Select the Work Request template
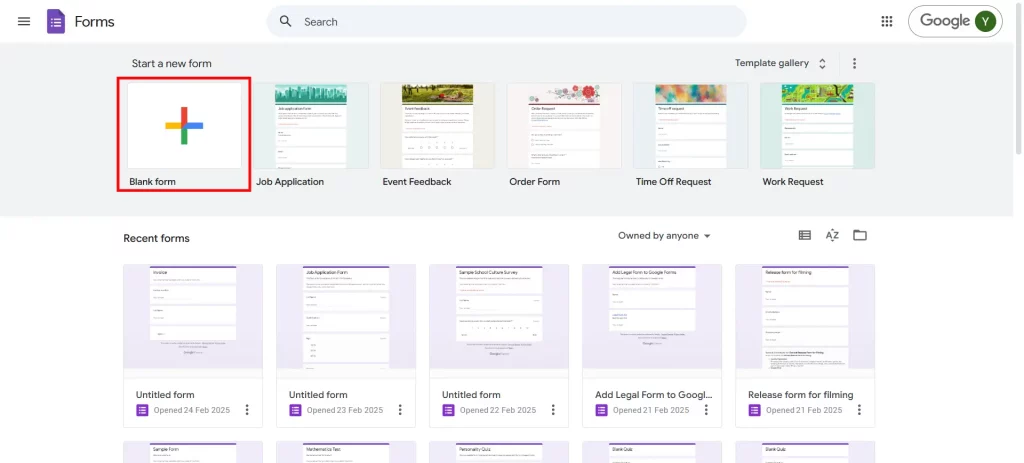 click(x=818, y=125)
